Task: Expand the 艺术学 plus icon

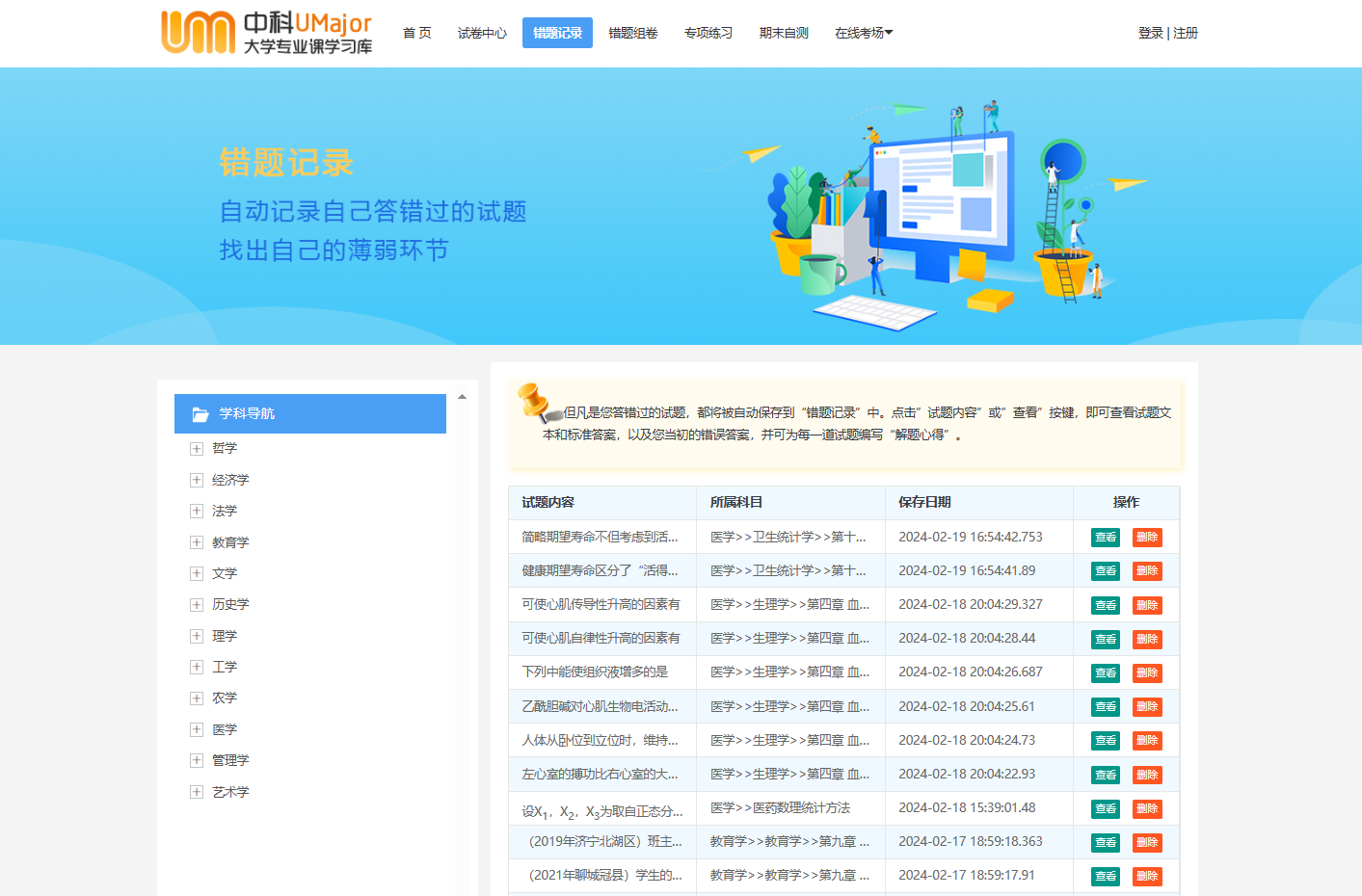Action: (197, 792)
